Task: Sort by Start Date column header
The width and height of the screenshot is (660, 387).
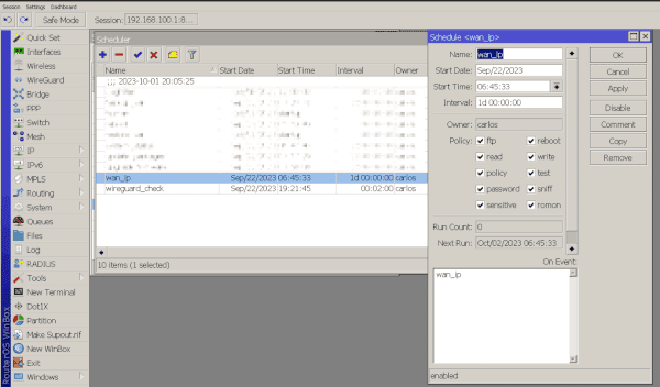Action: [x=248, y=71]
